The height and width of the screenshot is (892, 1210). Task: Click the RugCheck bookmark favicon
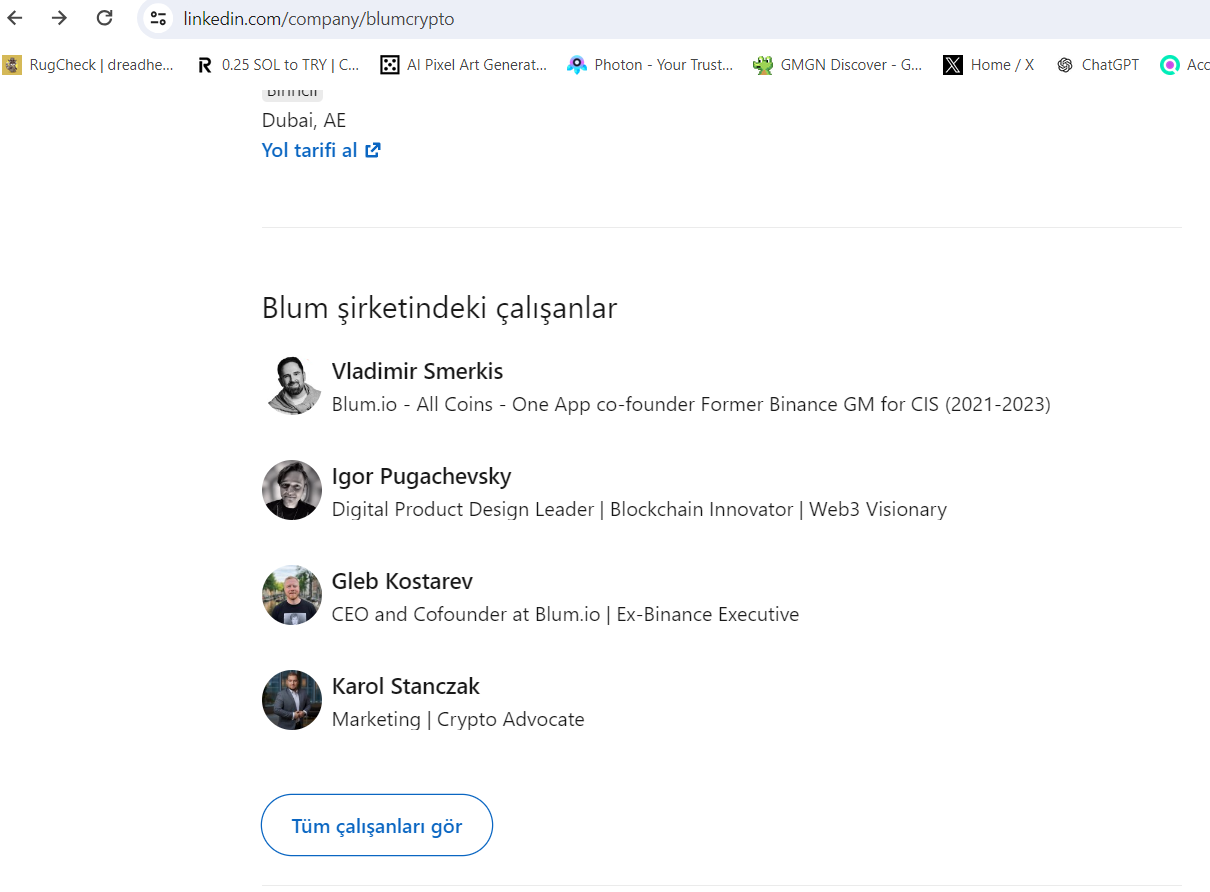coord(12,65)
